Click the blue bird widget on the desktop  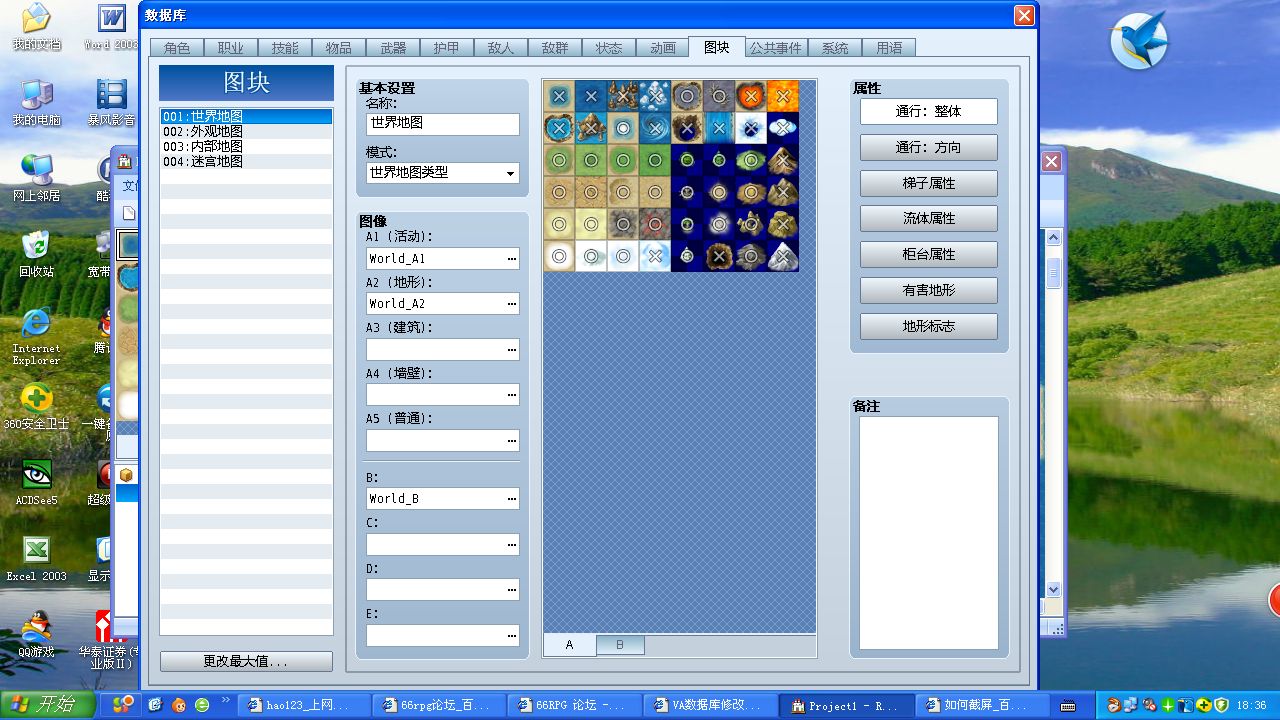pos(1139,41)
